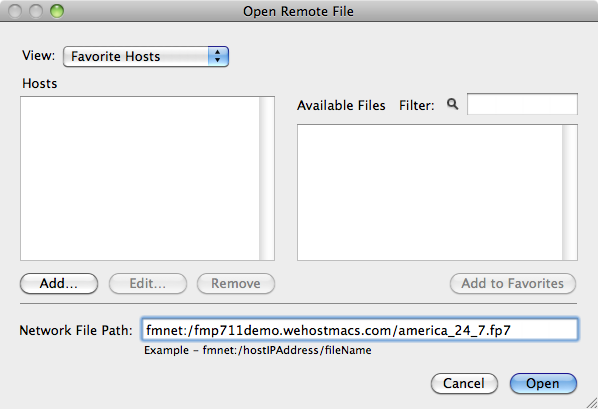The height and width of the screenshot is (409, 598).
Task: Click the Open Remote File title bar
Action: pos(299,11)
